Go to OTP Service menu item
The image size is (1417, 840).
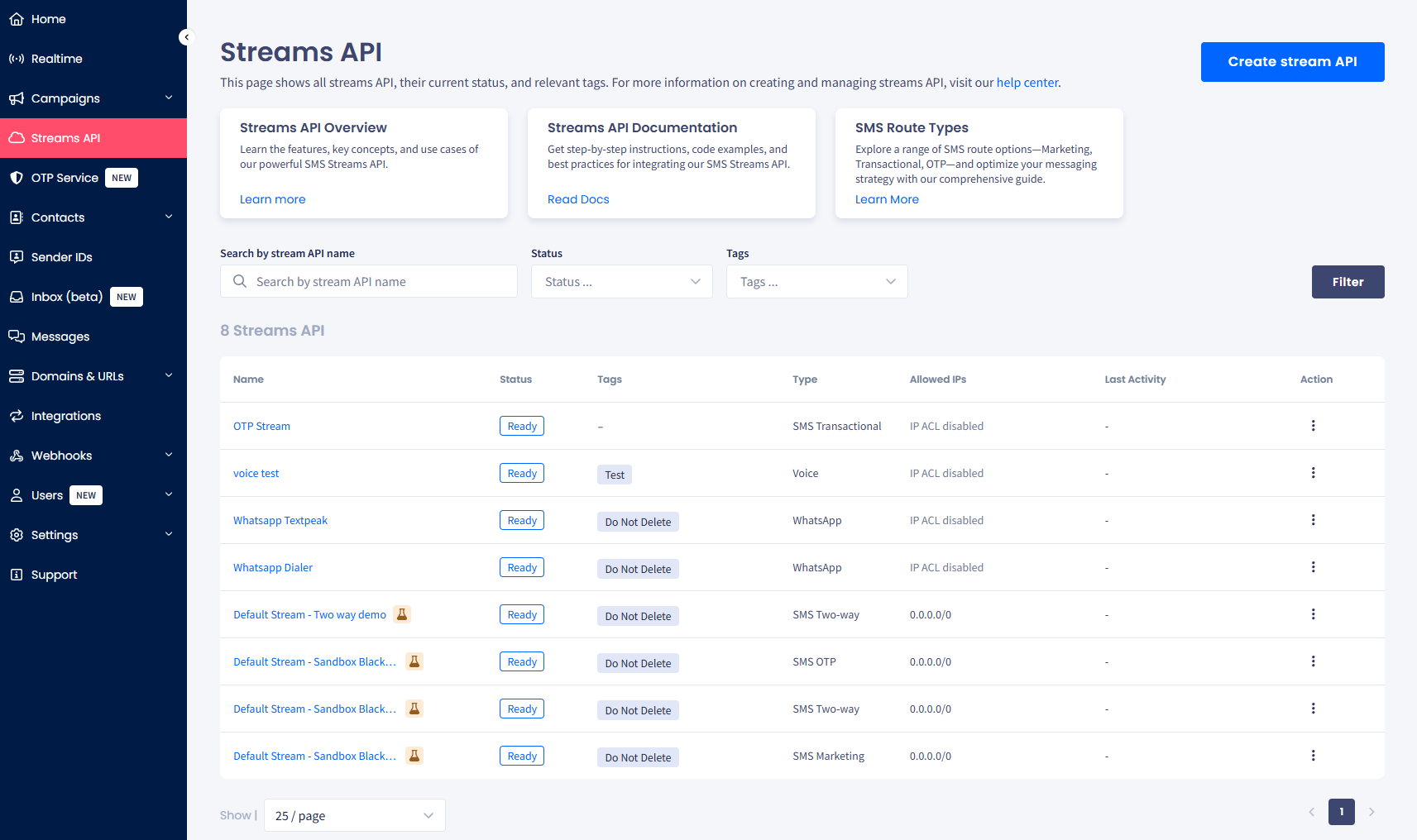point(93,178)
